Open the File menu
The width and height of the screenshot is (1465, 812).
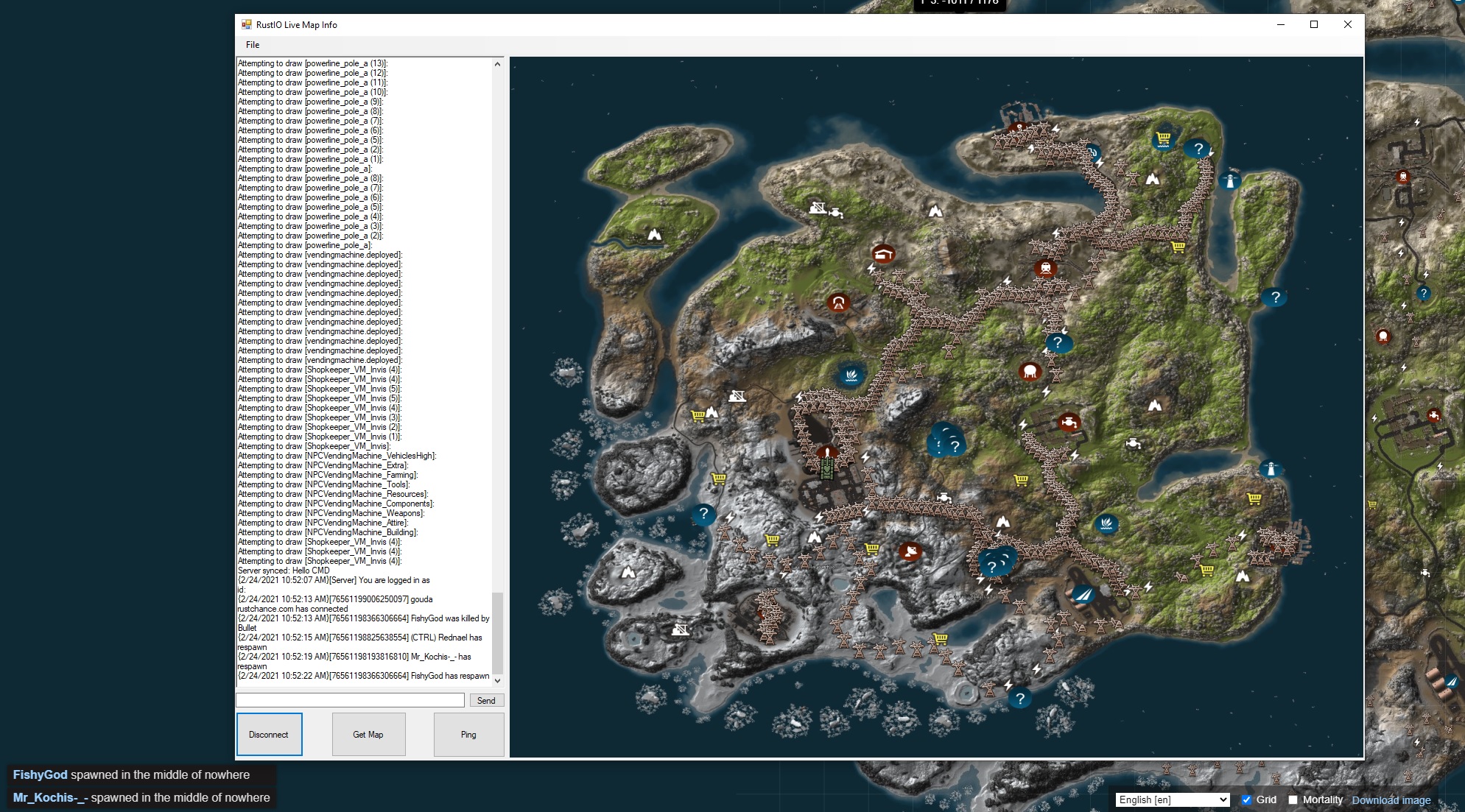pos(253,45)
